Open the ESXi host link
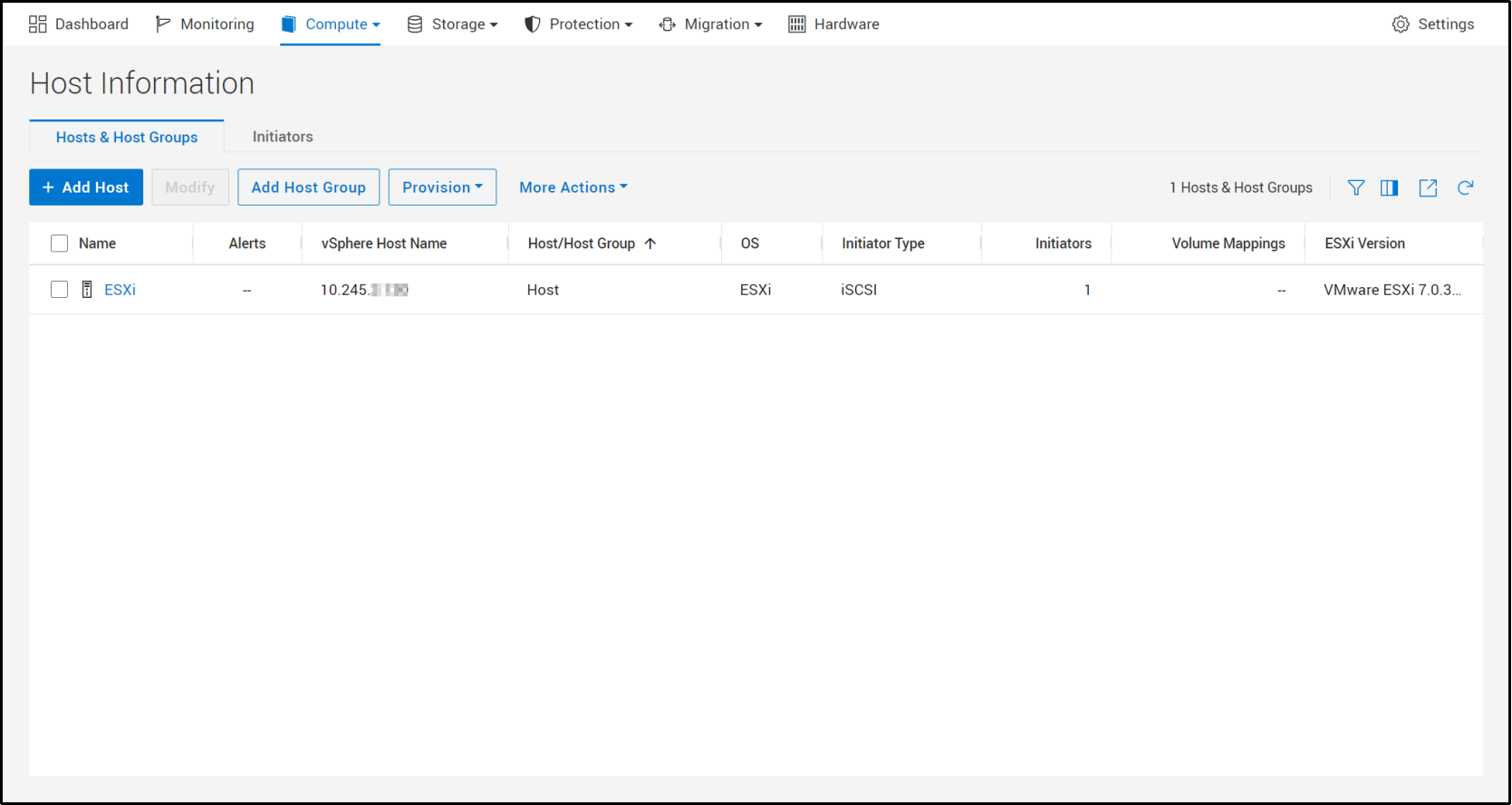The width and height of the screenshot is (1512, 805). pos(120,290)
